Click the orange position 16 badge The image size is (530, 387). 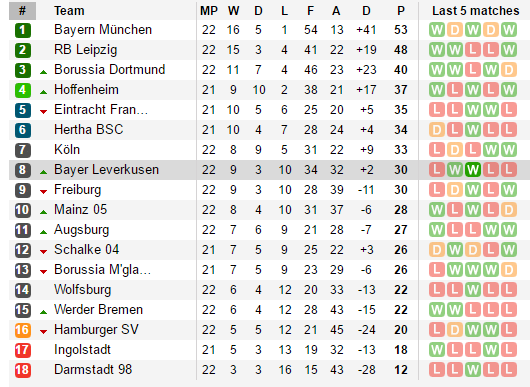[23, 330]
